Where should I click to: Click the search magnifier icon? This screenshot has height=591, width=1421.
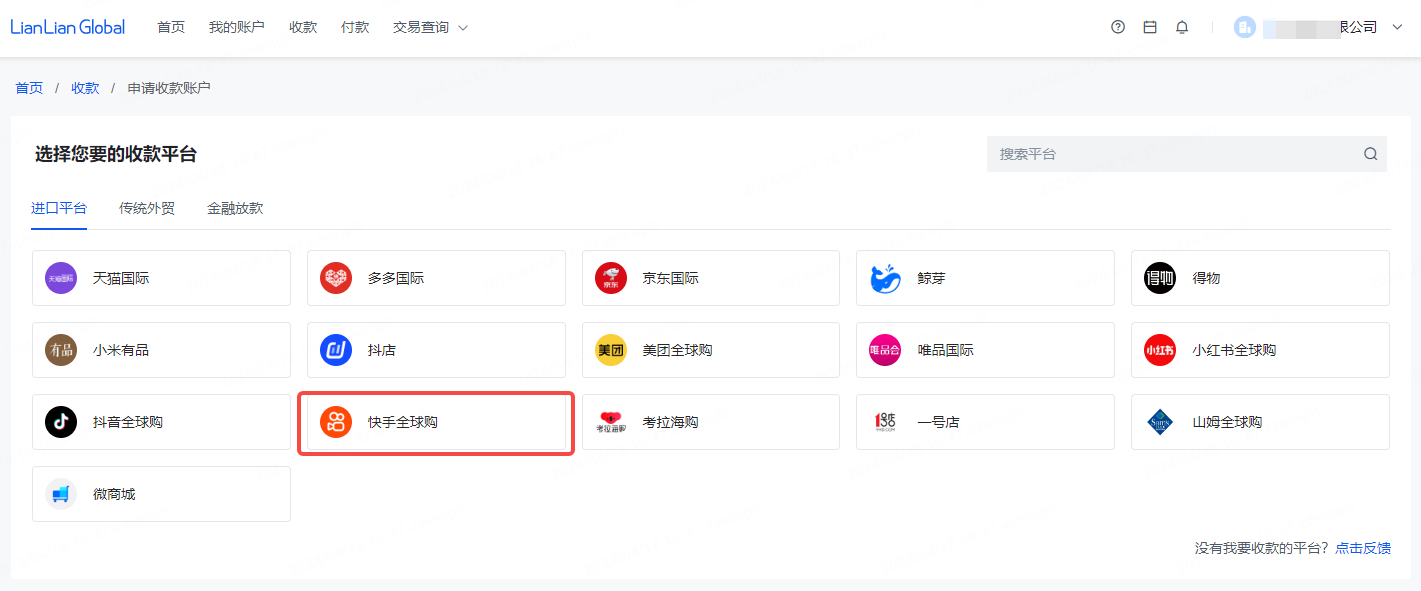(1370, 154)
